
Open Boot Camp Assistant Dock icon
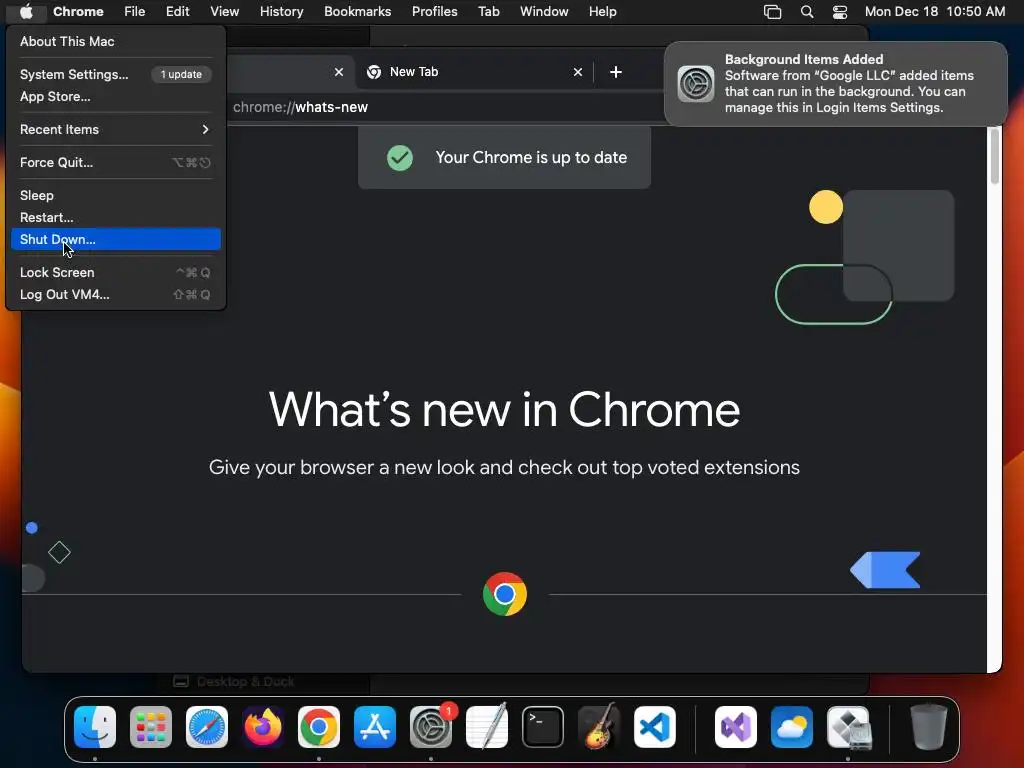[848, 727]
